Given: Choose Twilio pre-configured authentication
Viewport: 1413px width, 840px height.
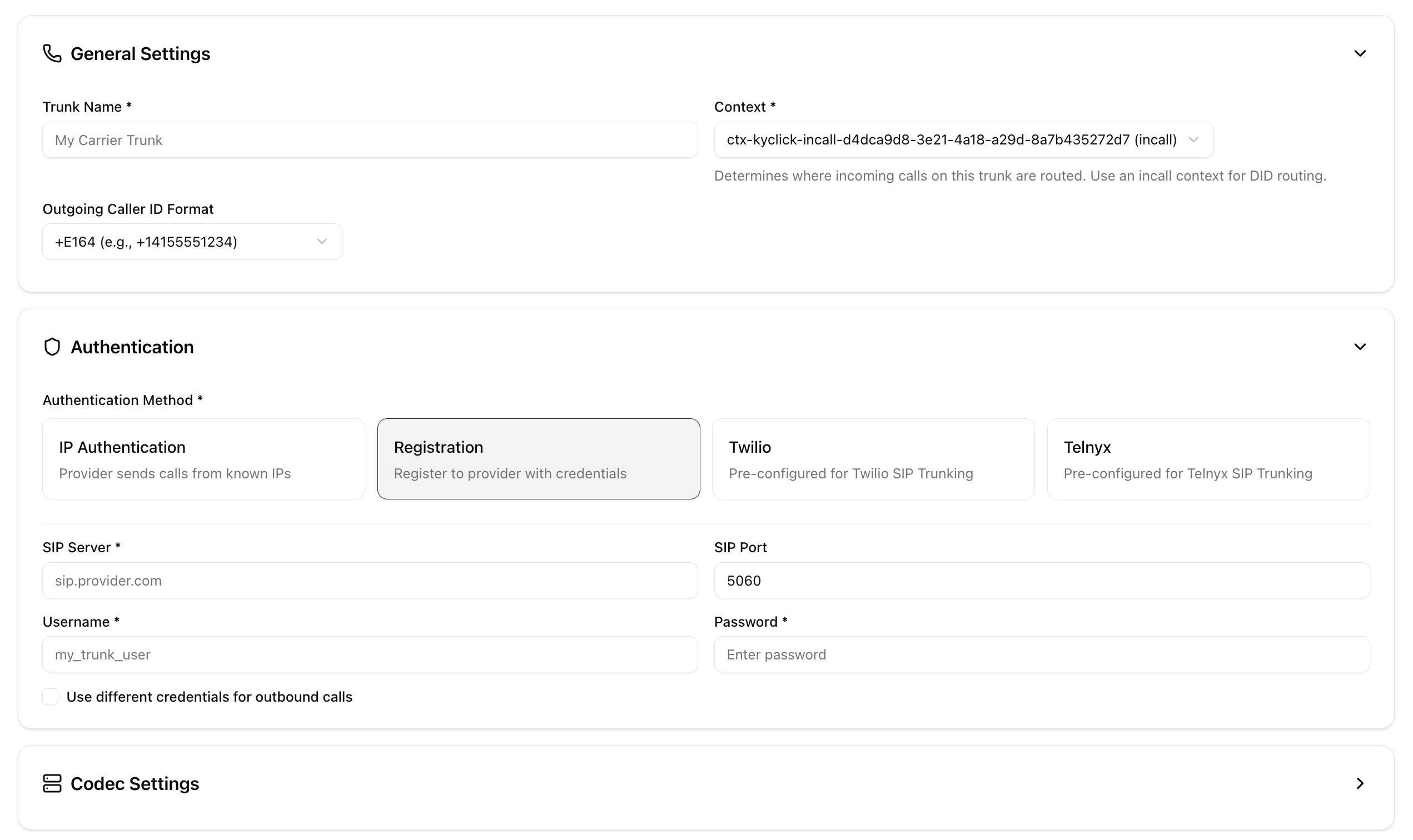Looking at the screenshot, I should [873, 458].
